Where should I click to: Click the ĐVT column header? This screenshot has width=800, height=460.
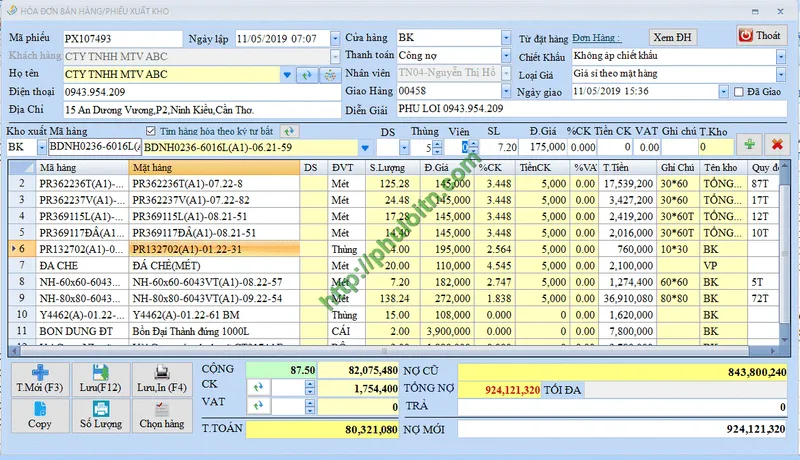click(x=346, y=167)
